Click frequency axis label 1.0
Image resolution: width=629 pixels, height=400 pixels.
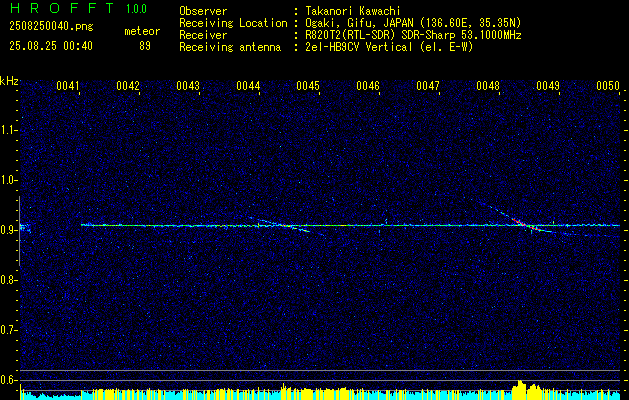(8, 180)
